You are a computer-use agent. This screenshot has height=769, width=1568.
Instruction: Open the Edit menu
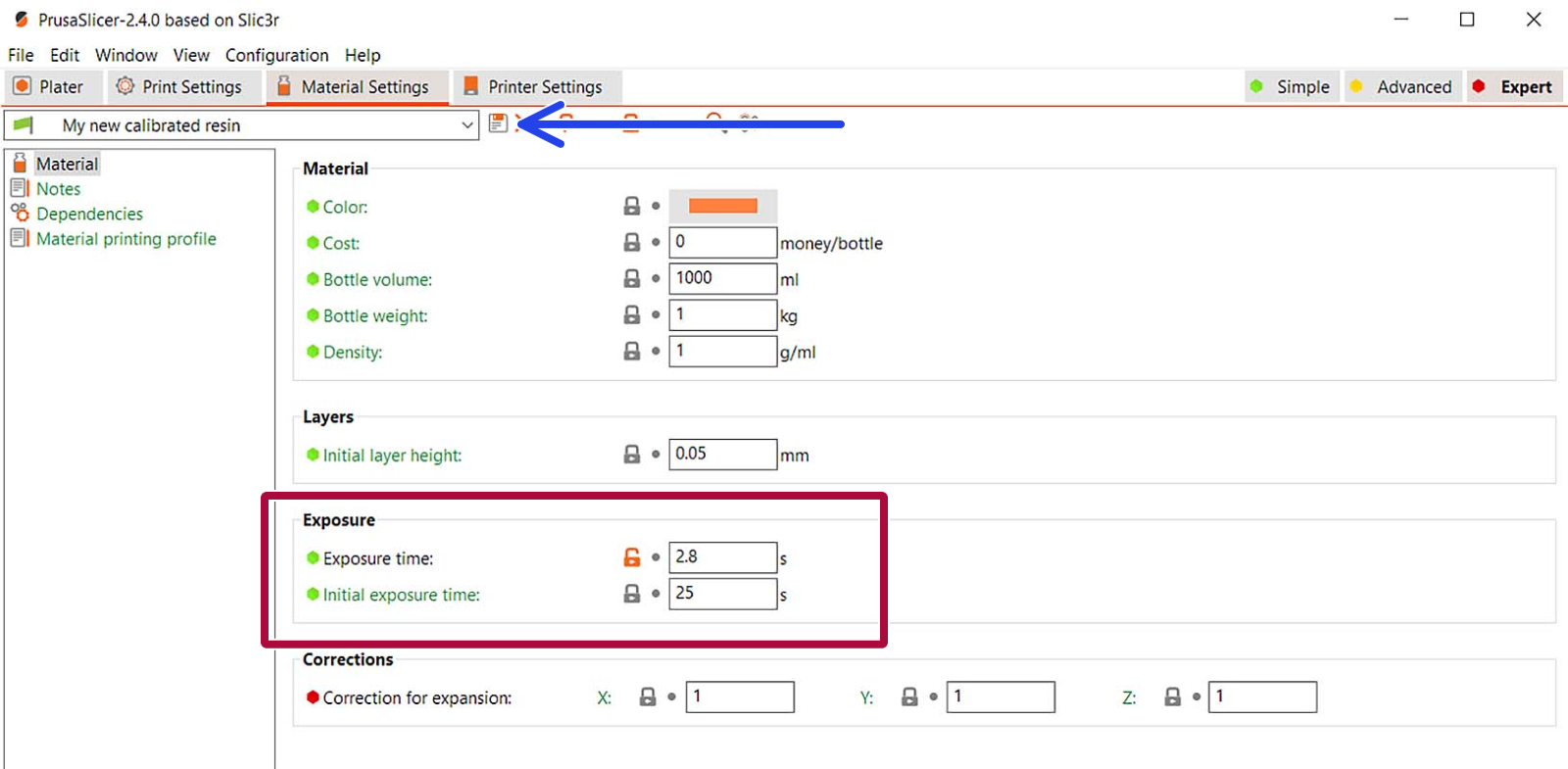pyautogui.click(x=65, y=55)
